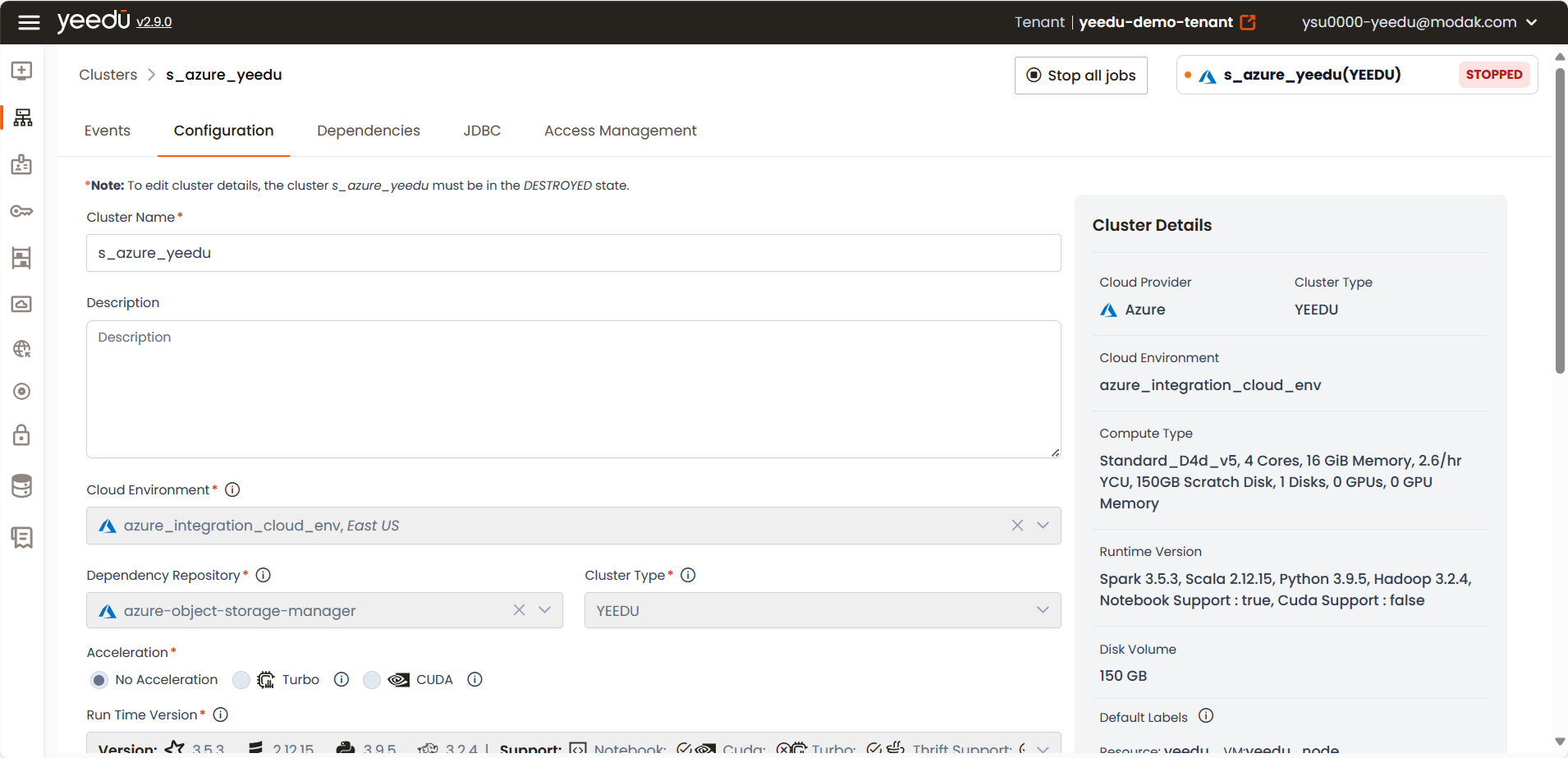Screen dimensions: 1568x758
Task: Click the page vertical scrollbar thumb
Action: [x=1560, y=220]
